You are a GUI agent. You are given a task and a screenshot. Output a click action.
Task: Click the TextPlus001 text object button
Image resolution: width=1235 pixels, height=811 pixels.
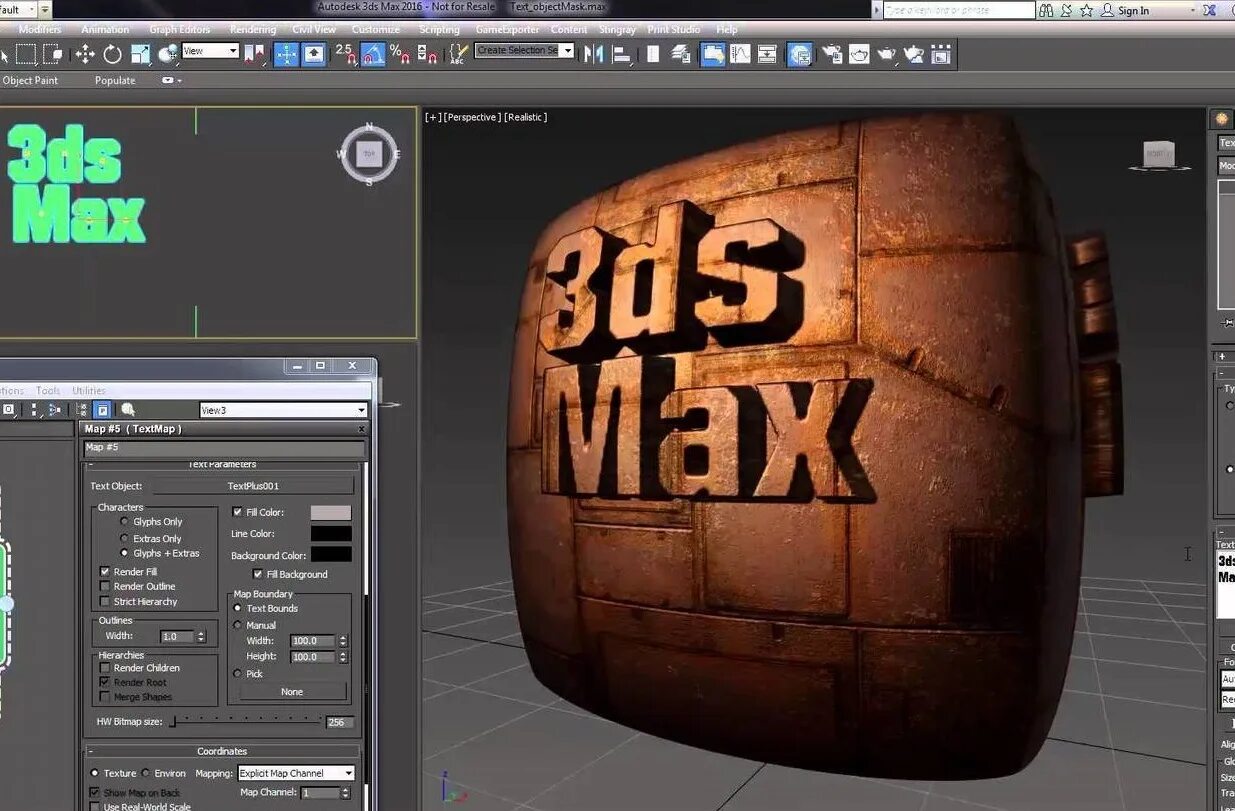click(x=253, y=486)
